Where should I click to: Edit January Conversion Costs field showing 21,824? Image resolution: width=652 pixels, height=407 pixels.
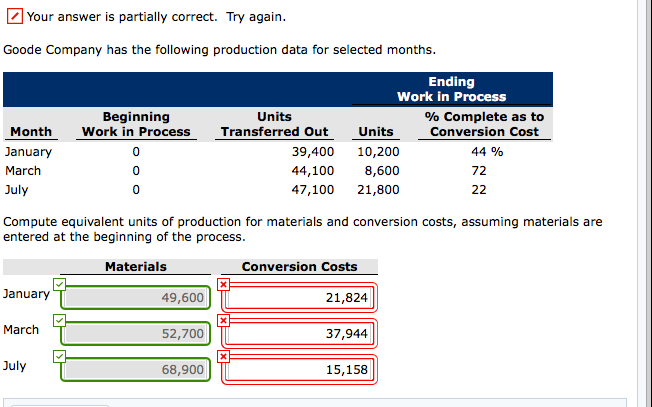(x=300, y=298)
